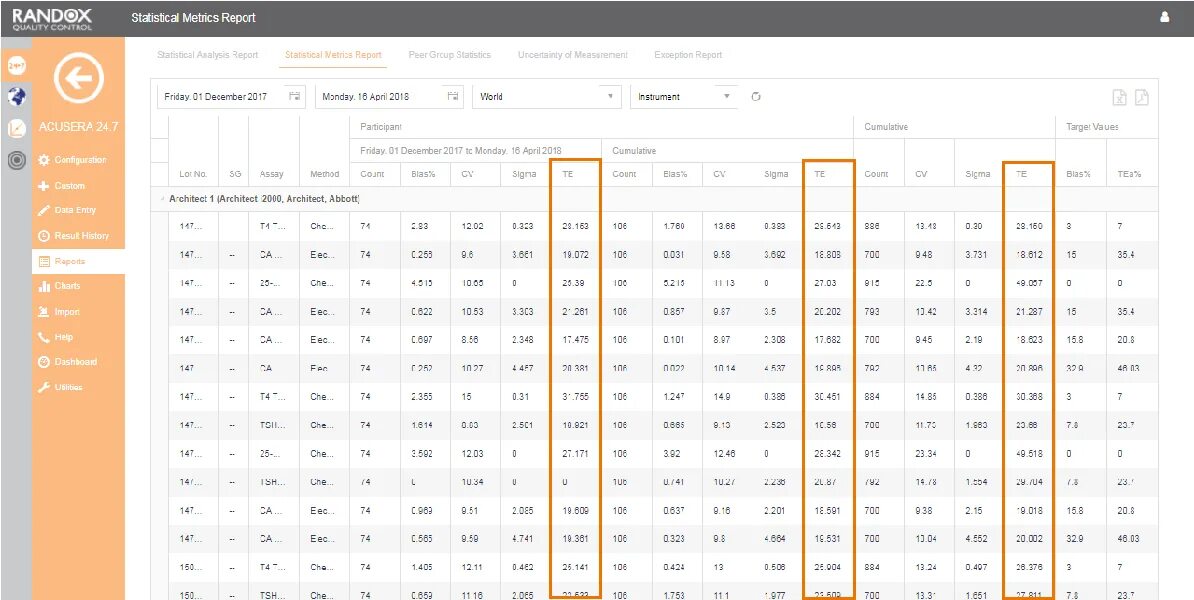
Task: Open the Utilities menu item
Action: click(x=78, y=388)
